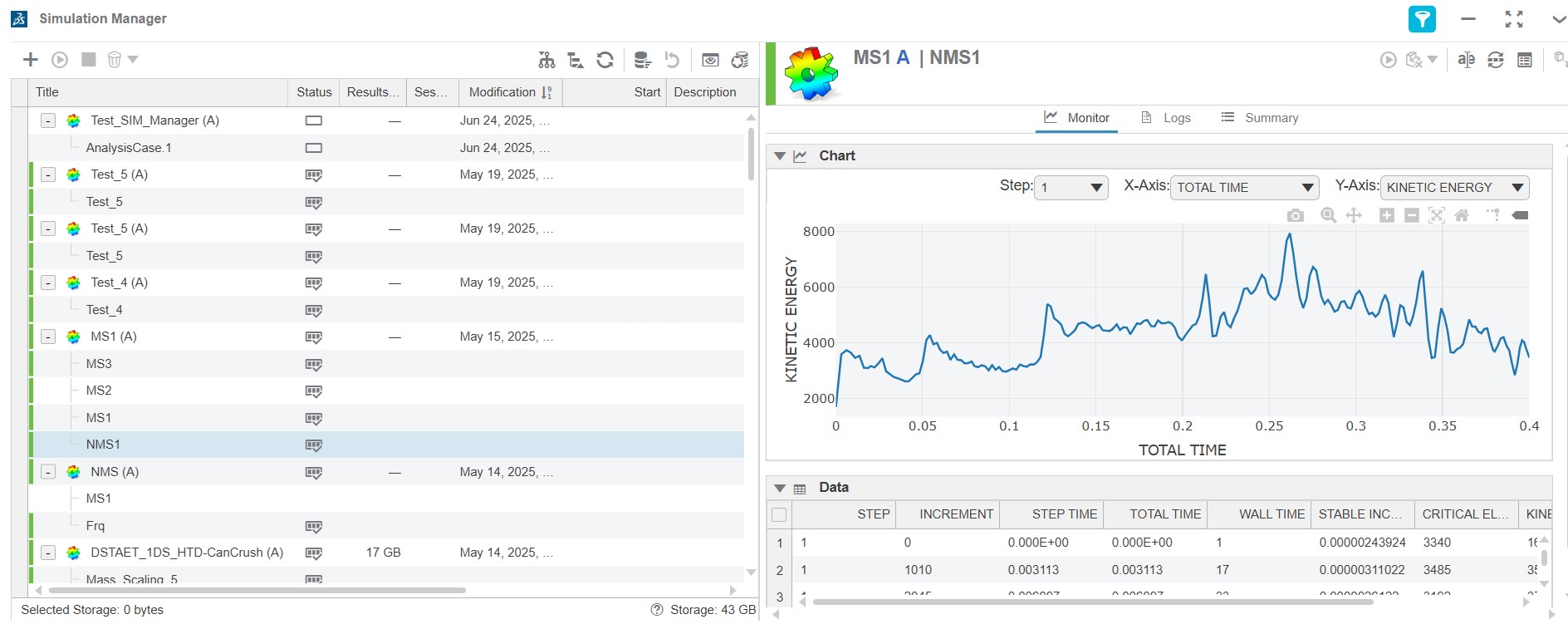Click the refresh icon in the left toolbar

pyautogui.click(x=605, y=60)
